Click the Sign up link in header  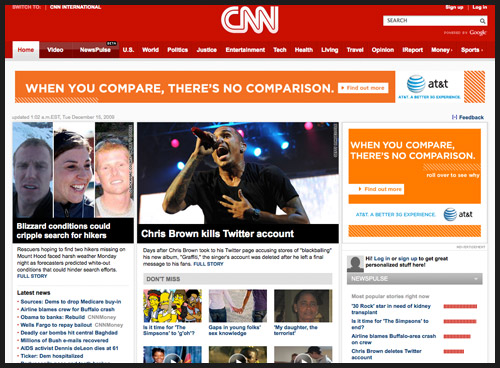(x=454, y=7)
